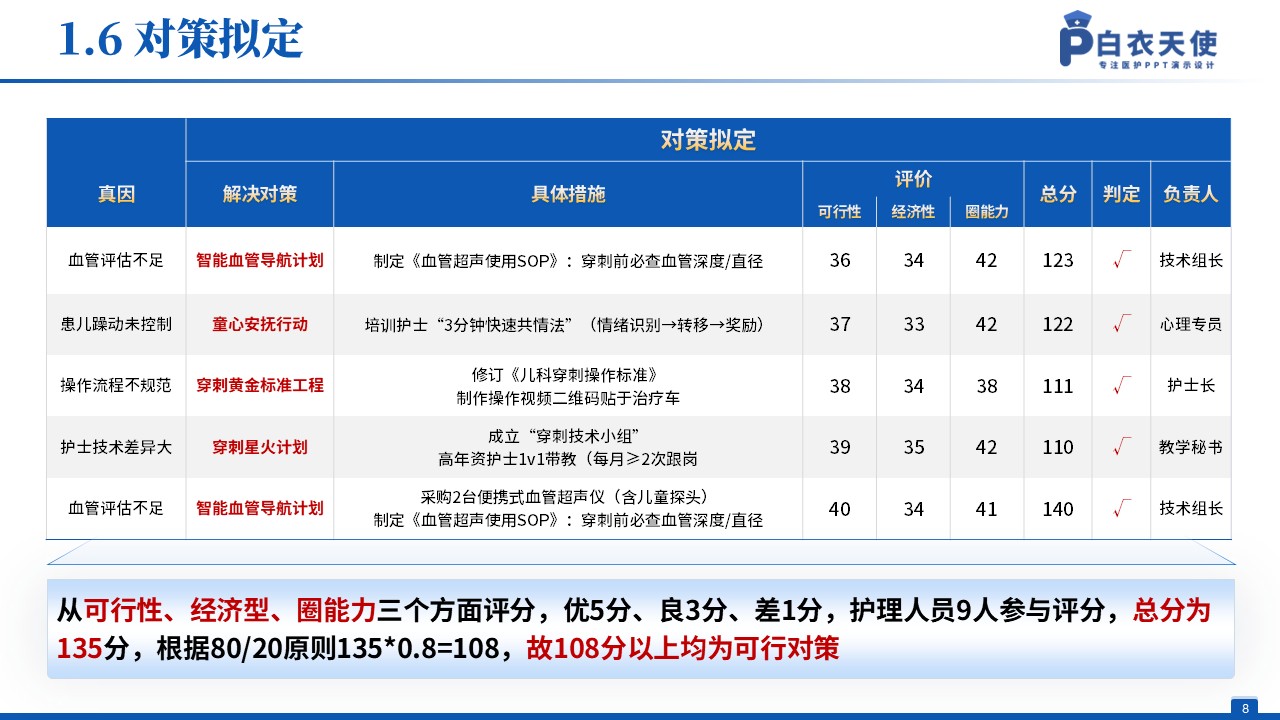Click the 总分 column header
Image resolution: width=1280 pixels, height=720 pixels.
pyautogui.click(x=1058, y=194)
